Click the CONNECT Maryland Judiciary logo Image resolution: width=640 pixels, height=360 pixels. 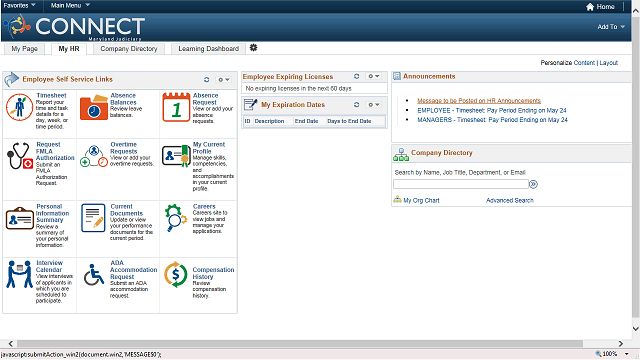(74, 27)
